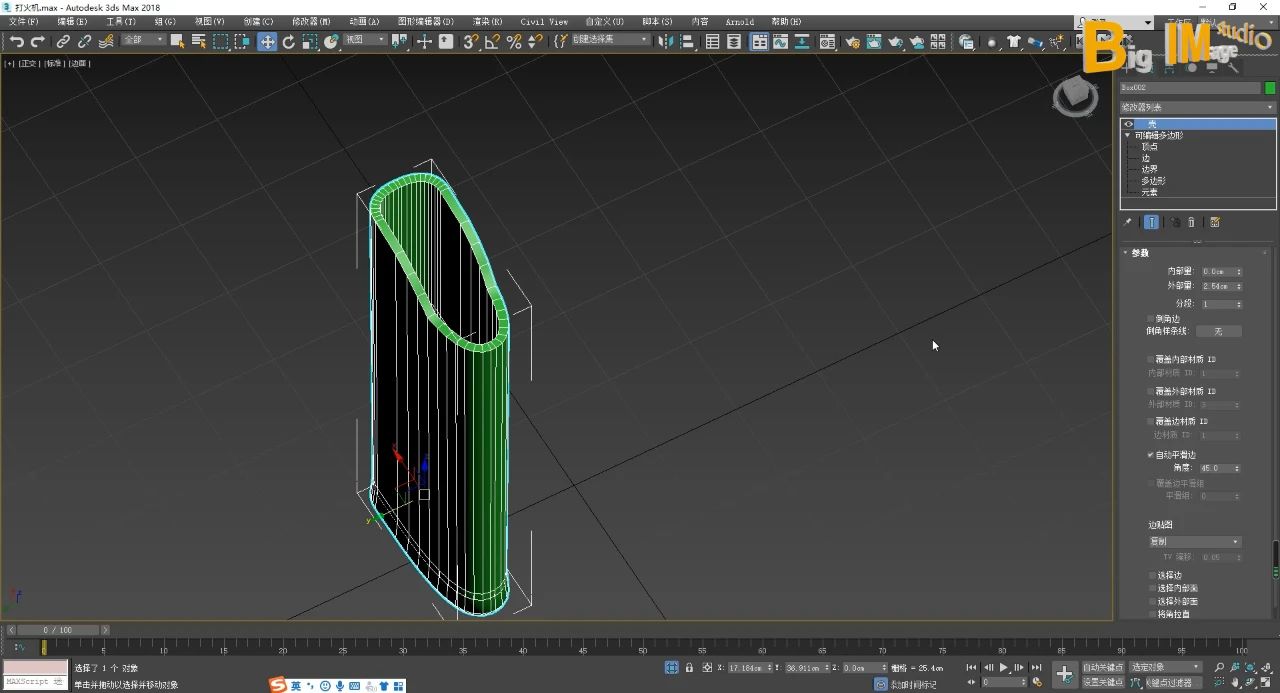The width and height of the screenshot is (1280, 693).
Task: Open the 全部 selection filter dropdown
Action: [x=143, y=40]
